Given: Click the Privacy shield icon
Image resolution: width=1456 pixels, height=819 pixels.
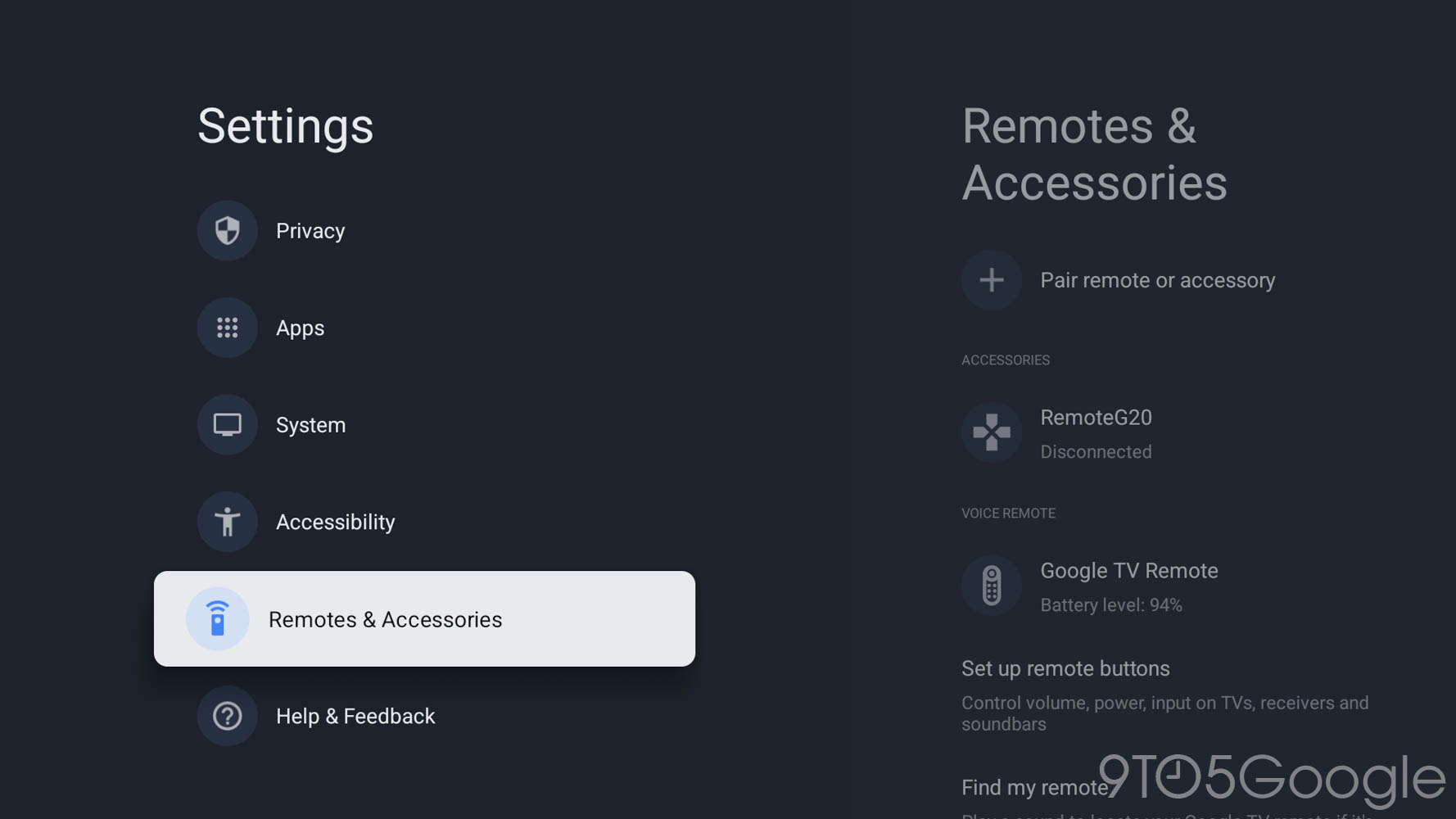Looking at the screenshot, I should 227,231.
